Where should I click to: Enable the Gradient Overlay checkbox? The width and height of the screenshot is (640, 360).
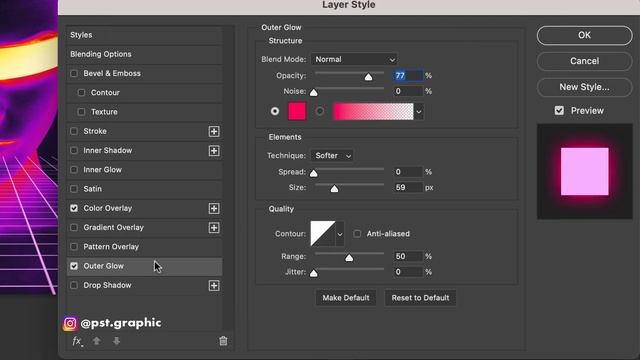coord(74,227)
